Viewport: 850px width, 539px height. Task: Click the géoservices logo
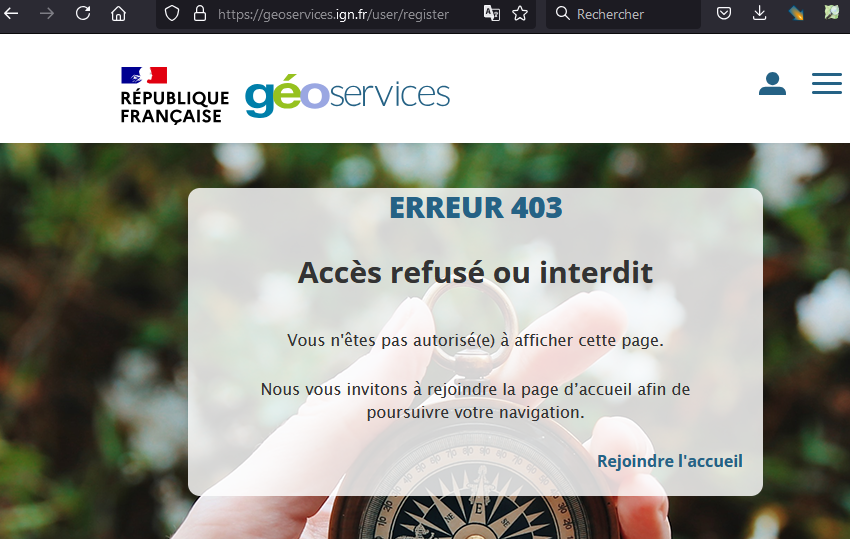point(347,95)
